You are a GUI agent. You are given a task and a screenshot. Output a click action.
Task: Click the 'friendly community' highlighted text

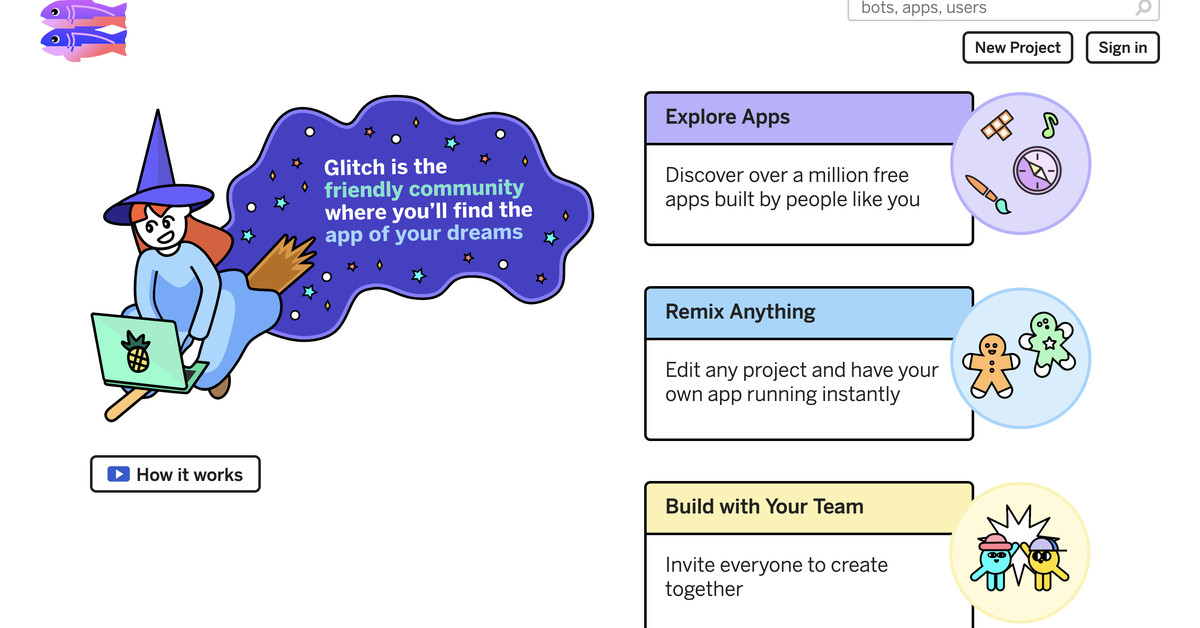tap(424, 189)
